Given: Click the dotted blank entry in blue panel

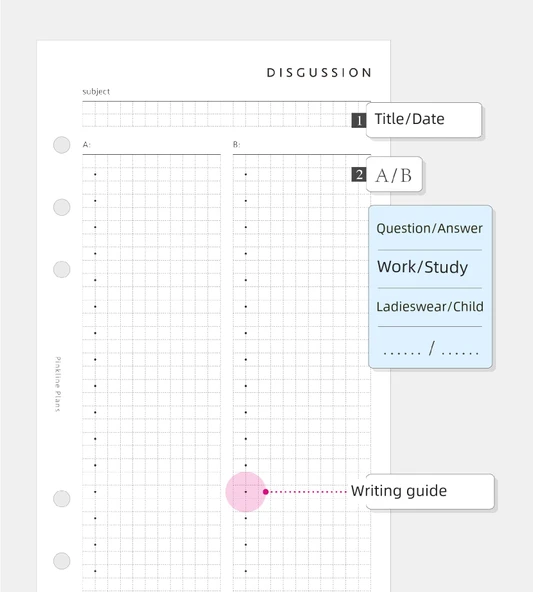Looking at the screenshot, I should point(431,348).
